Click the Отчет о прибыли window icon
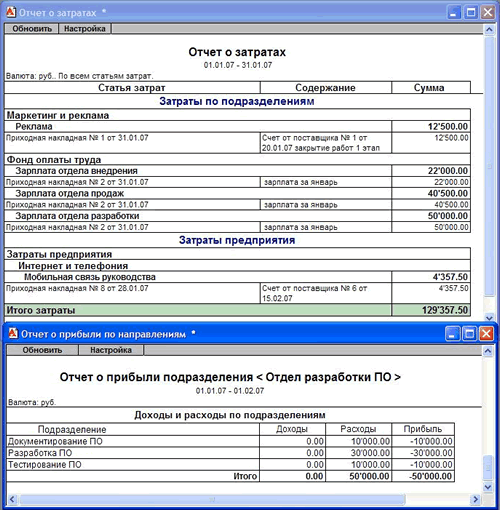Viewport: 500px width, 510px height. tap(13, 333)
